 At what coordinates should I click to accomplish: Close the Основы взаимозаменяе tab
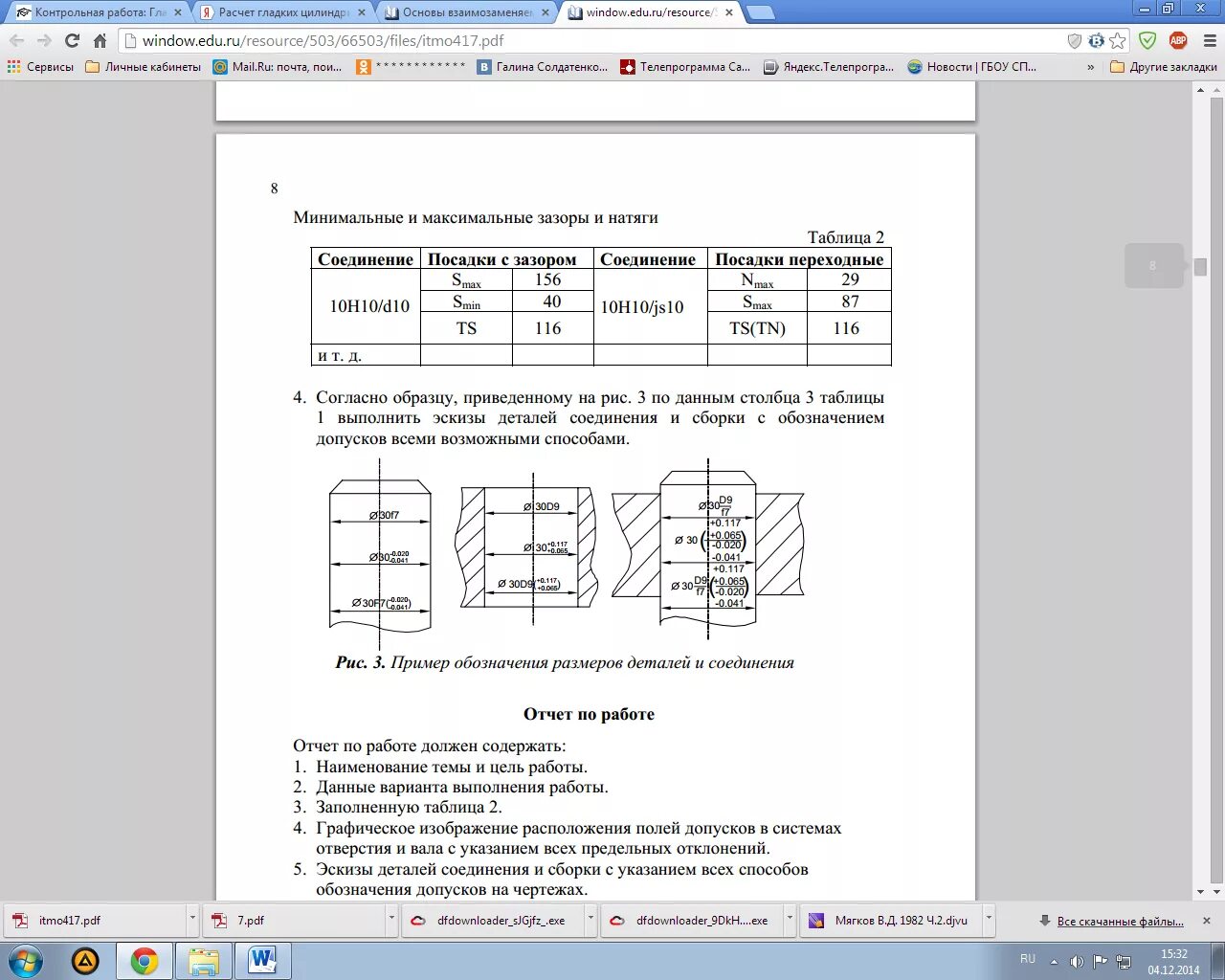546,12
